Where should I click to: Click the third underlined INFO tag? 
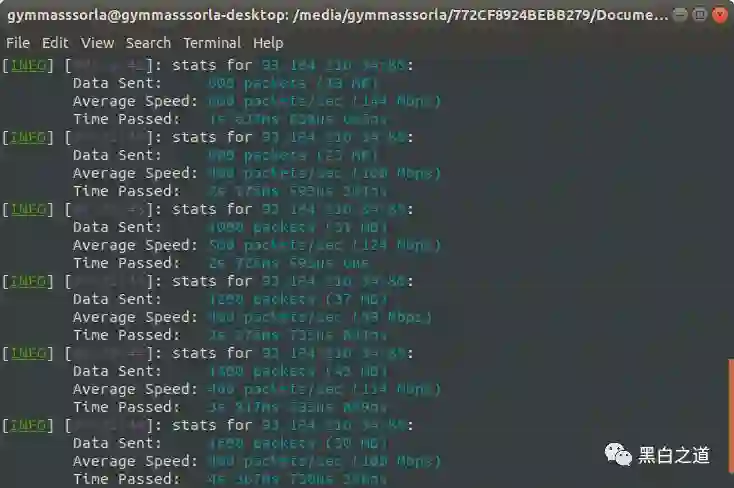click(29, 209)
